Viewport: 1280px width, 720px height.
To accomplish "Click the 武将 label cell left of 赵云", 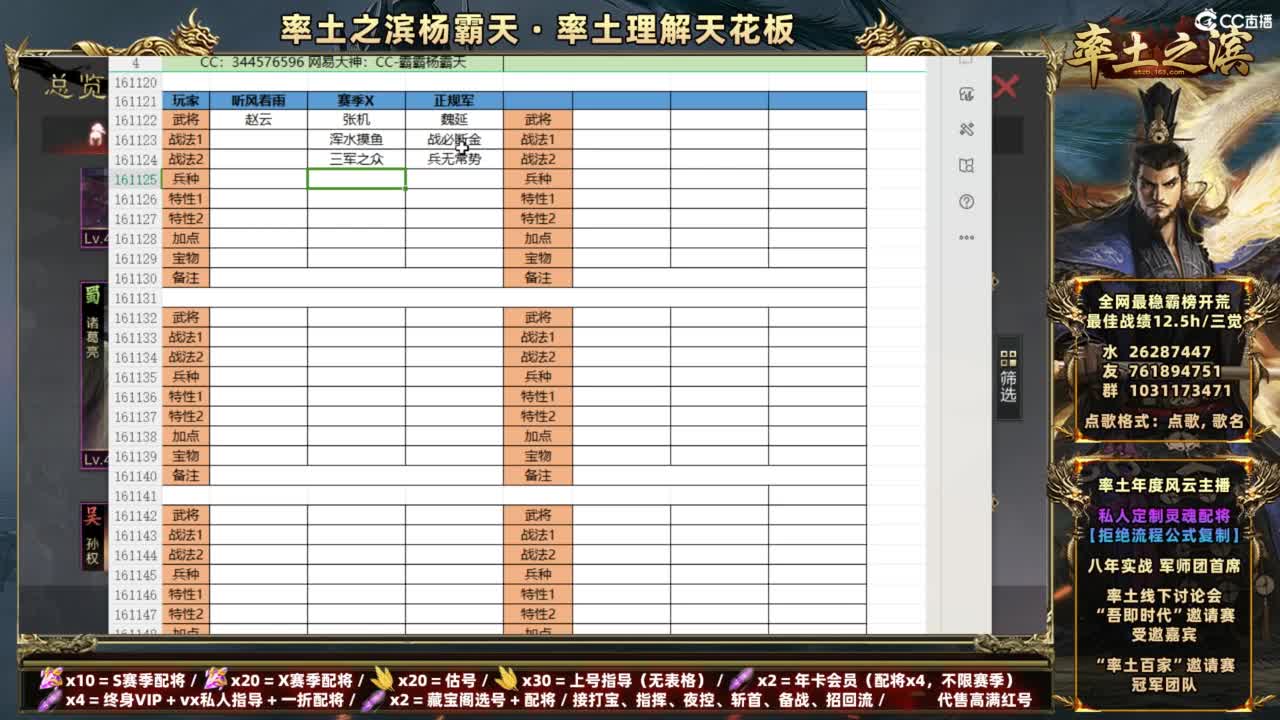I will [x=186, y=119].
